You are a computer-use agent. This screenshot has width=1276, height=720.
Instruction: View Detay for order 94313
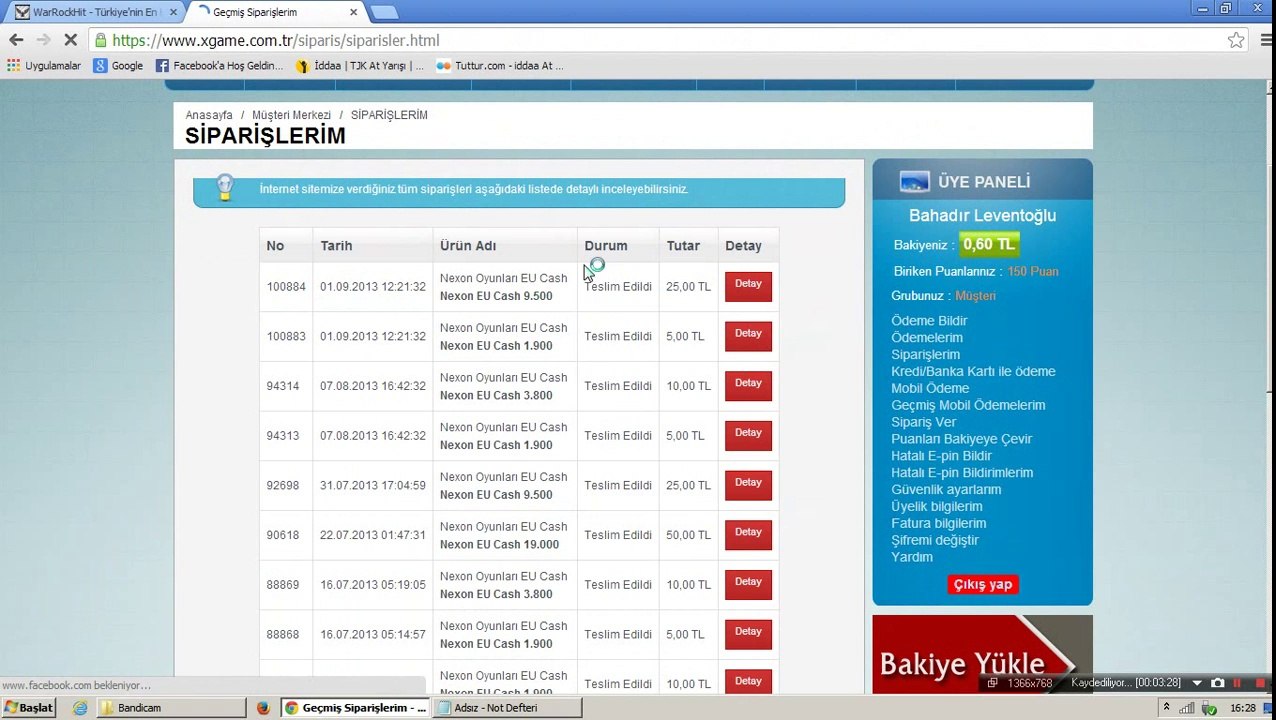click(748, 435)
